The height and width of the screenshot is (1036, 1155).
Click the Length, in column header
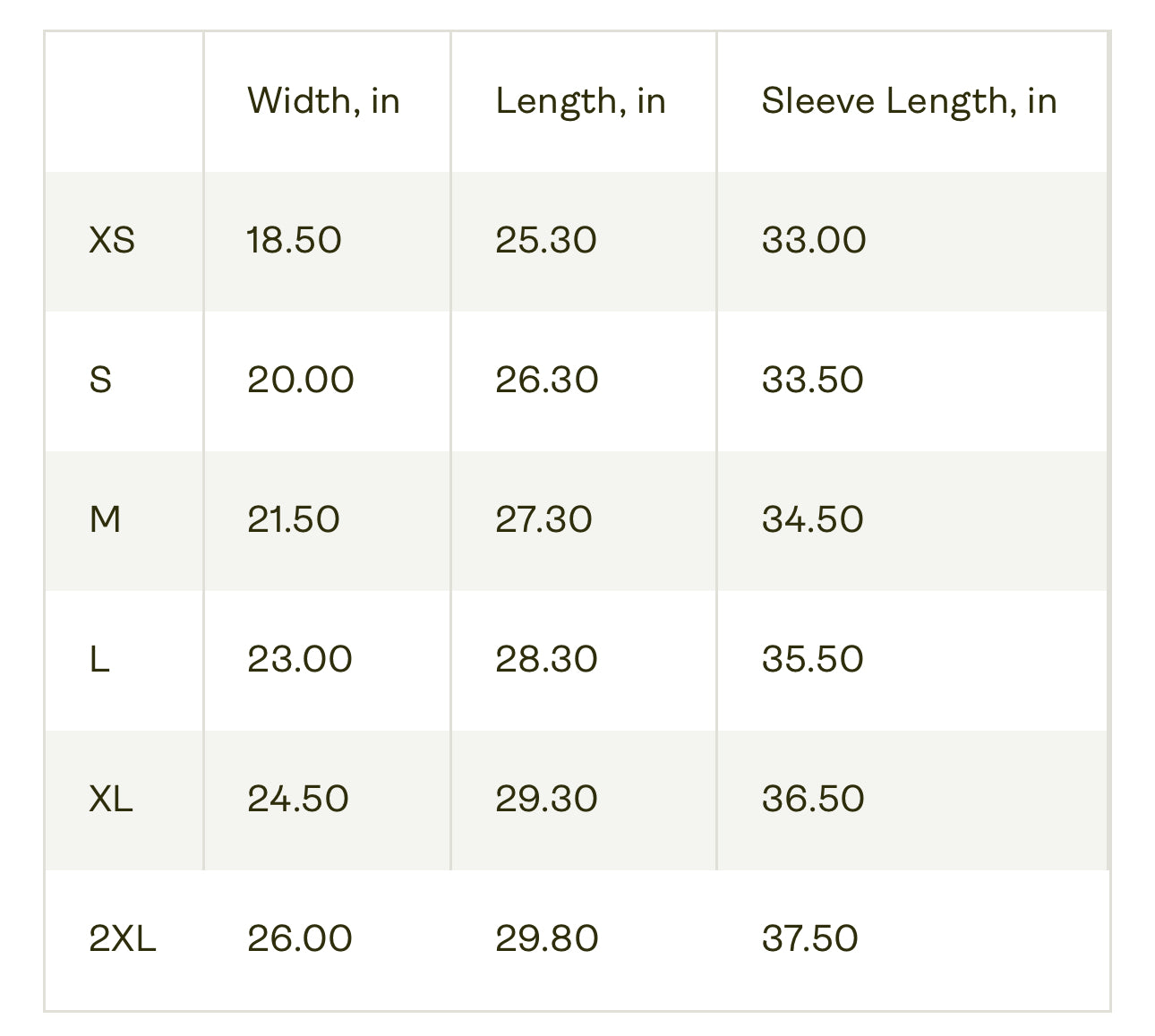[580, 101]
